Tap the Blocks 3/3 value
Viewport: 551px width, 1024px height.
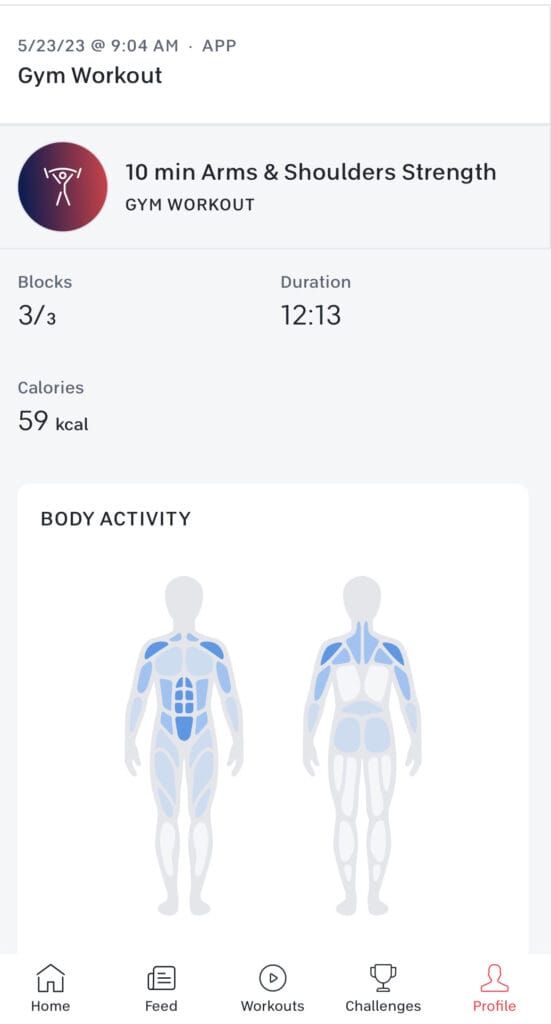pyautogui.click(x=37, y=315)
